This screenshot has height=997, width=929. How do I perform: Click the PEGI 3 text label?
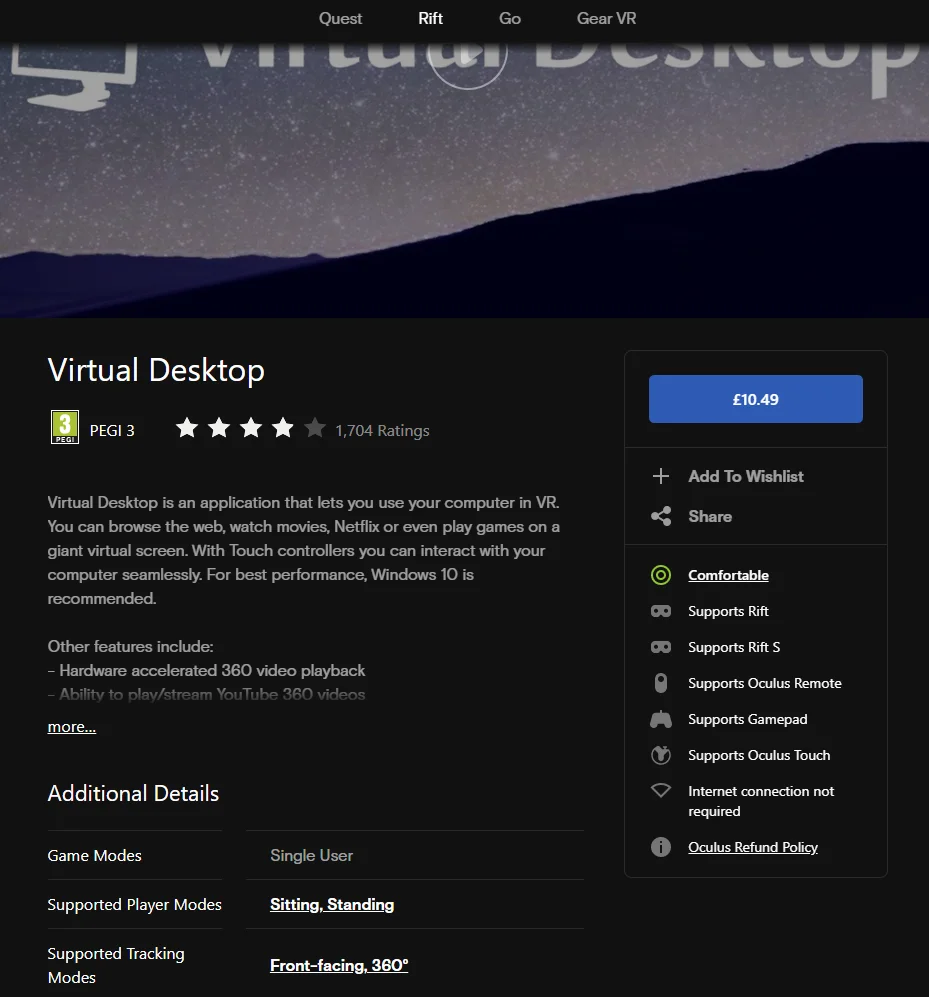(x=112, y=430)
